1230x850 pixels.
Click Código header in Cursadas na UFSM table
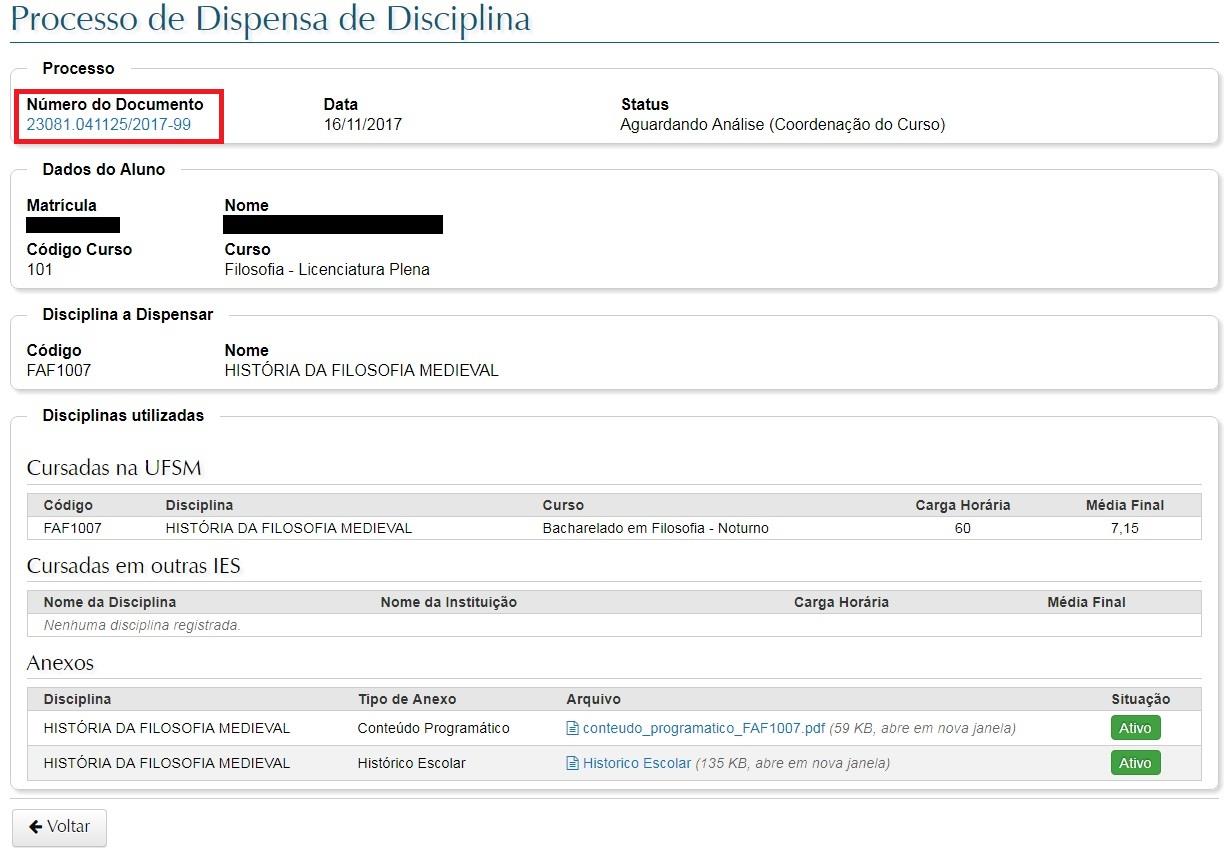click(x=68, y=505)
